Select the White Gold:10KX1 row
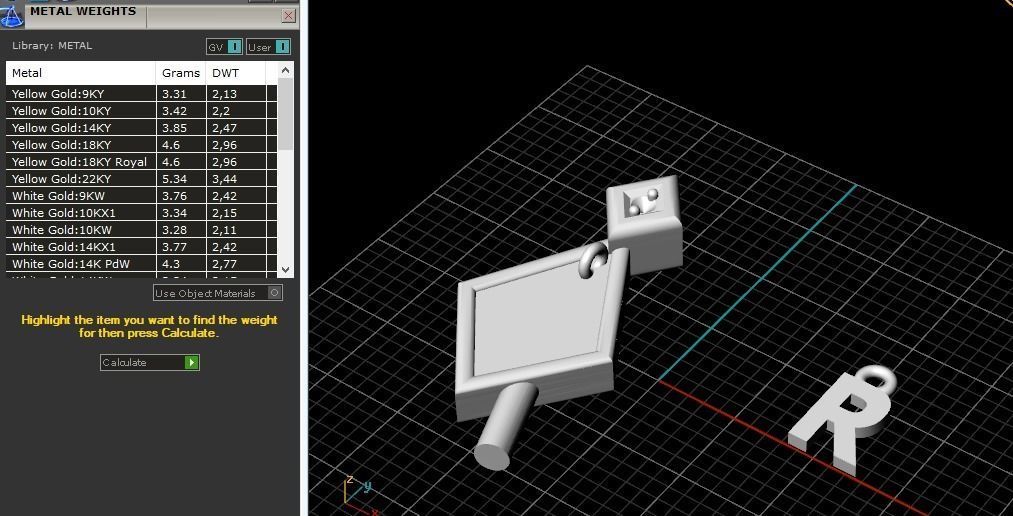This screenshot has width=1013, height=516. click(x=141, y=212)
